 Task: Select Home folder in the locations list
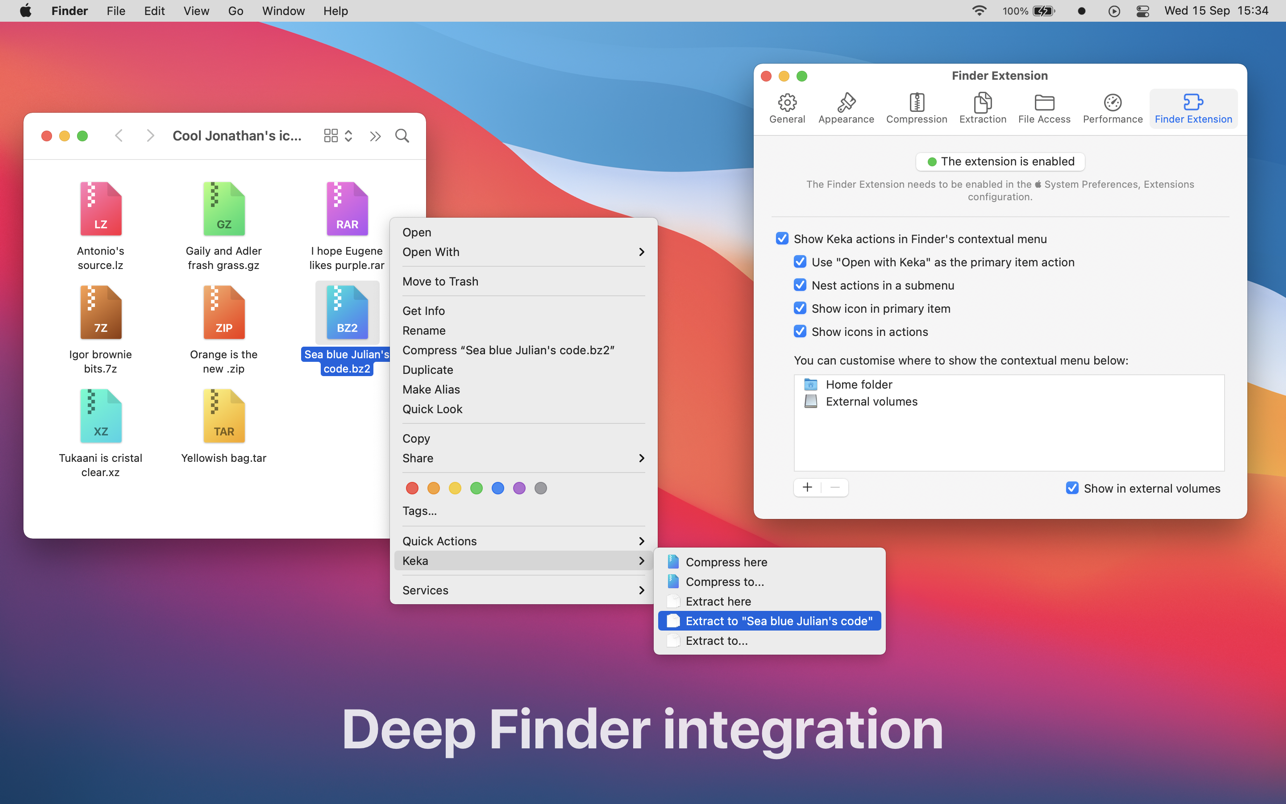coord(858,384)
